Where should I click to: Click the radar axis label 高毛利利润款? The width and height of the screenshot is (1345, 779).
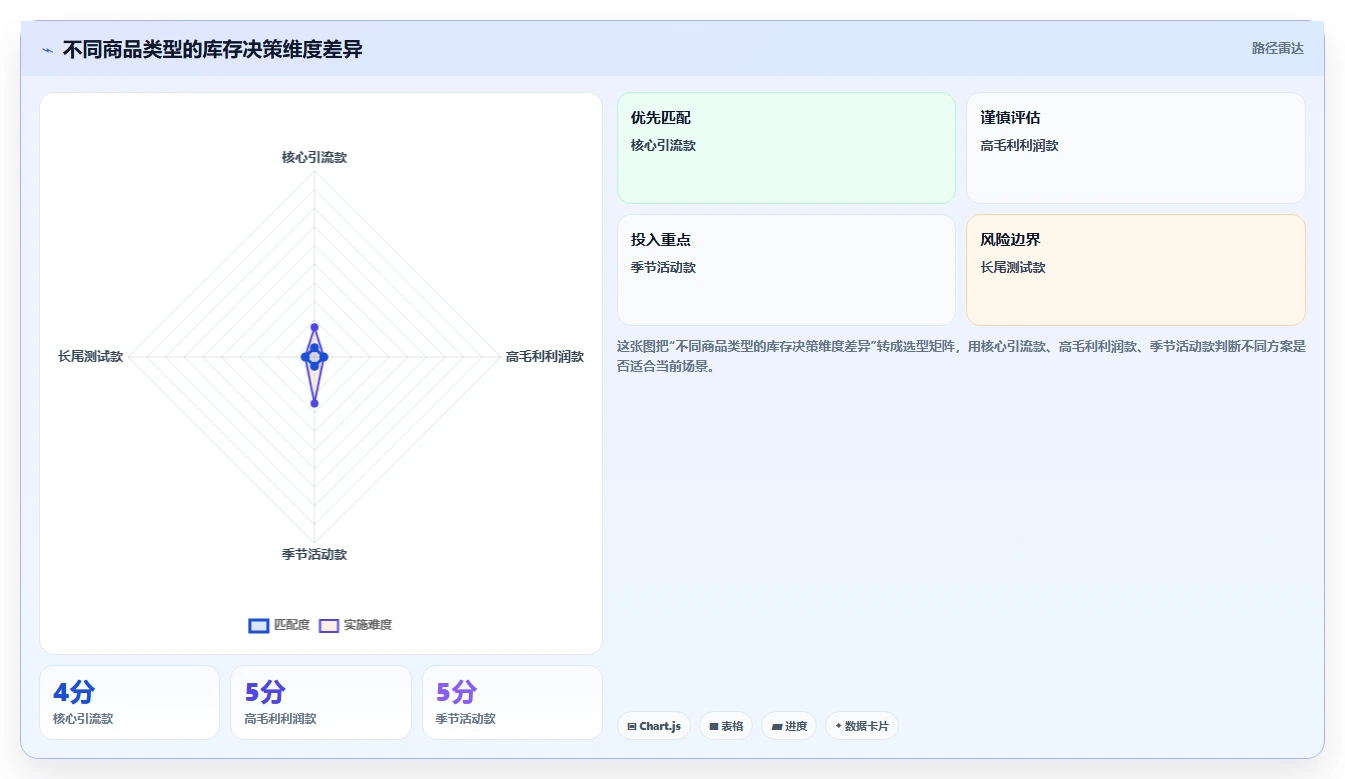(x=545, y=356)
